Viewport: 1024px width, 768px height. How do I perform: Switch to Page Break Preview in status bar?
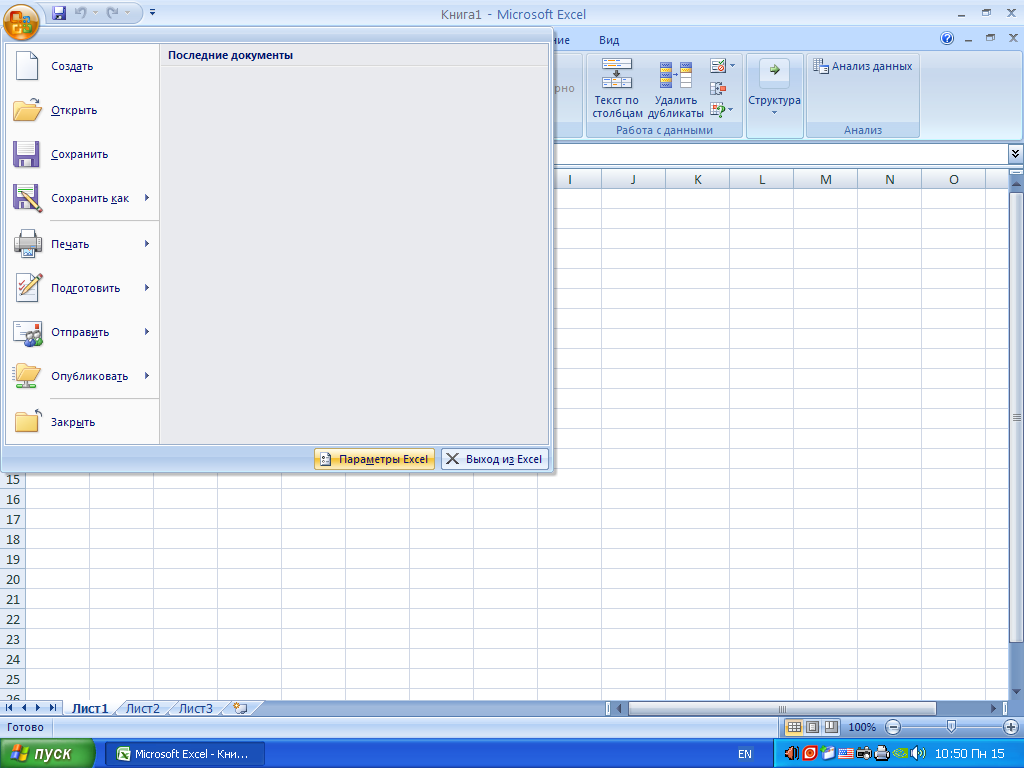point(831,727)
